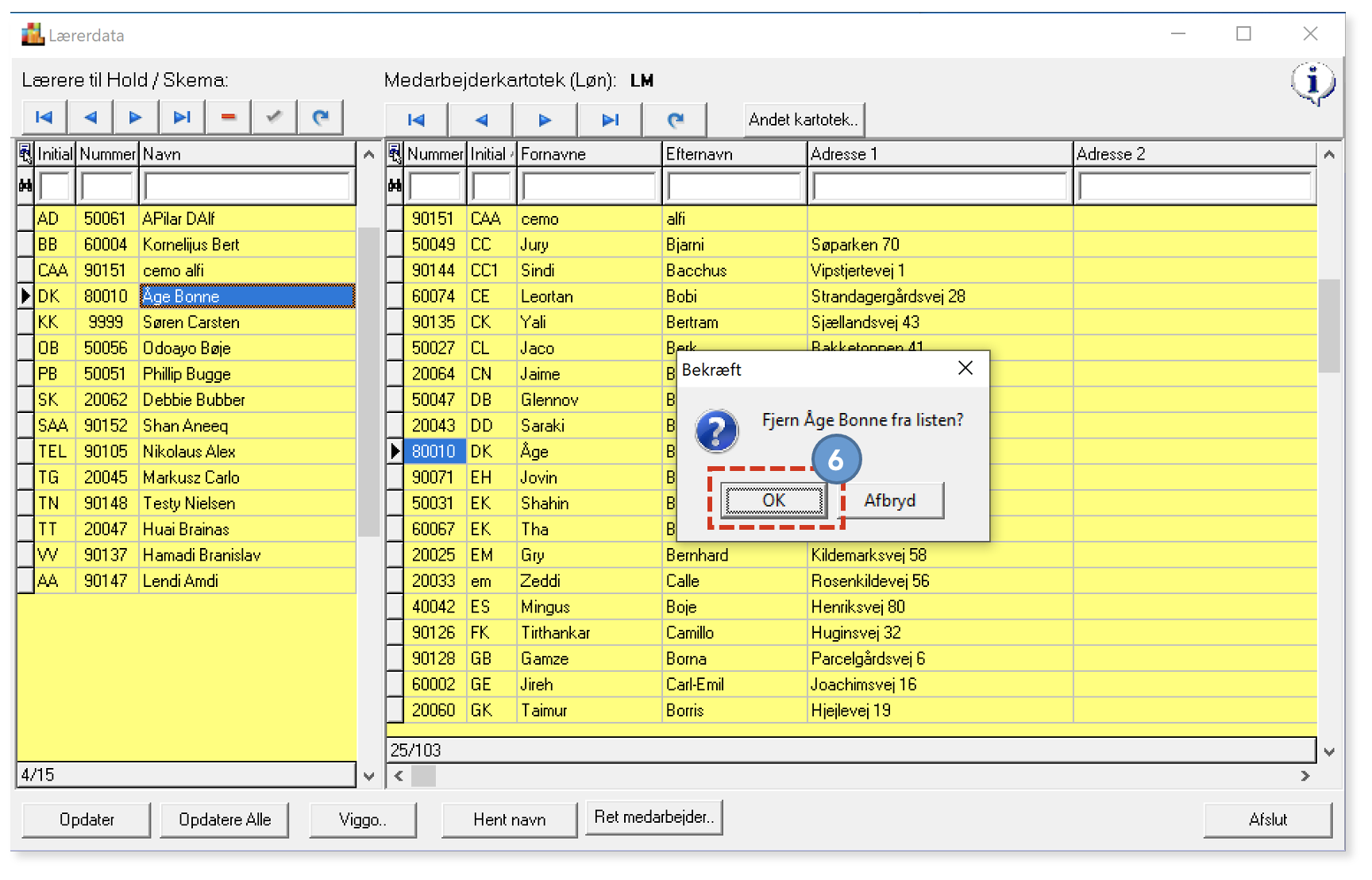
Task: Cancel the dialog with Afbryd
Action: tap(890, 500)
